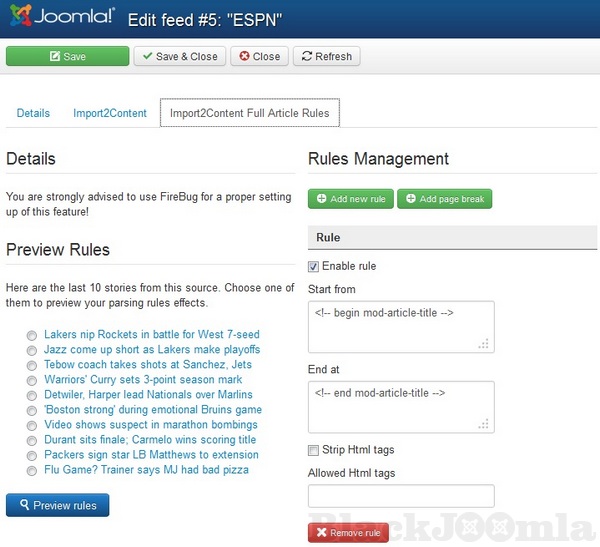Uncheck the Enable rule checkbox

coord(314,267)
